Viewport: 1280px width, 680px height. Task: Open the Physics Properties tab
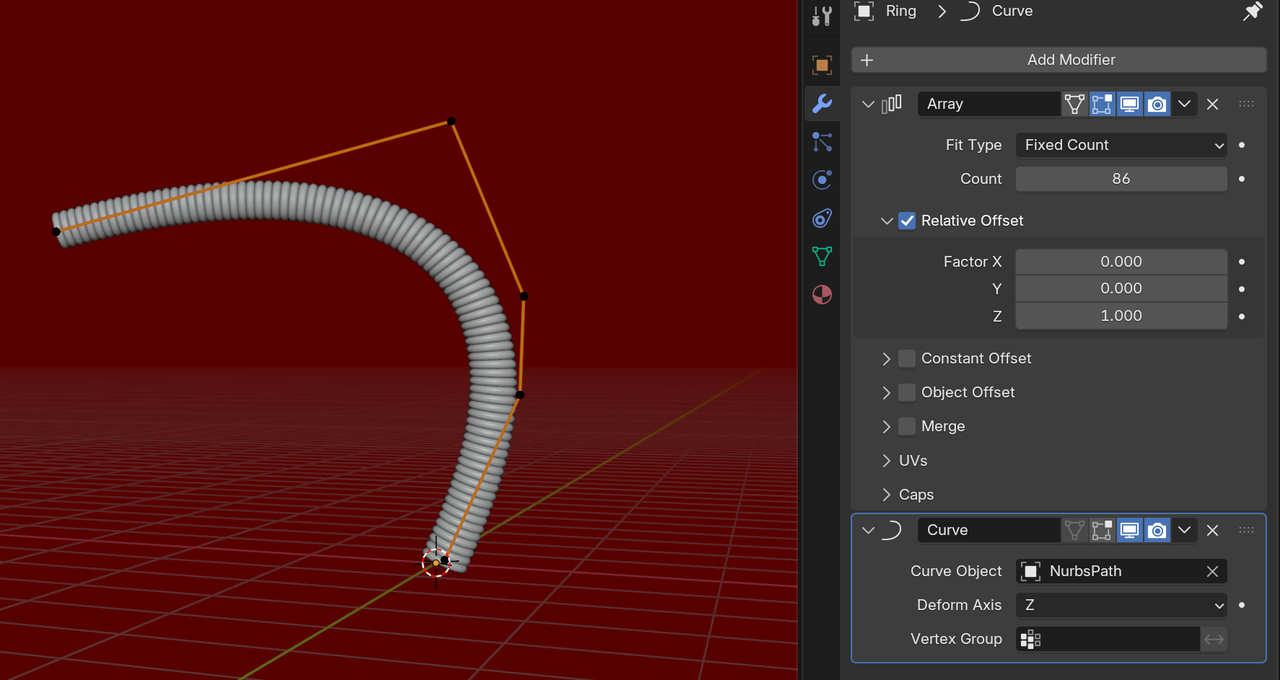822,179
